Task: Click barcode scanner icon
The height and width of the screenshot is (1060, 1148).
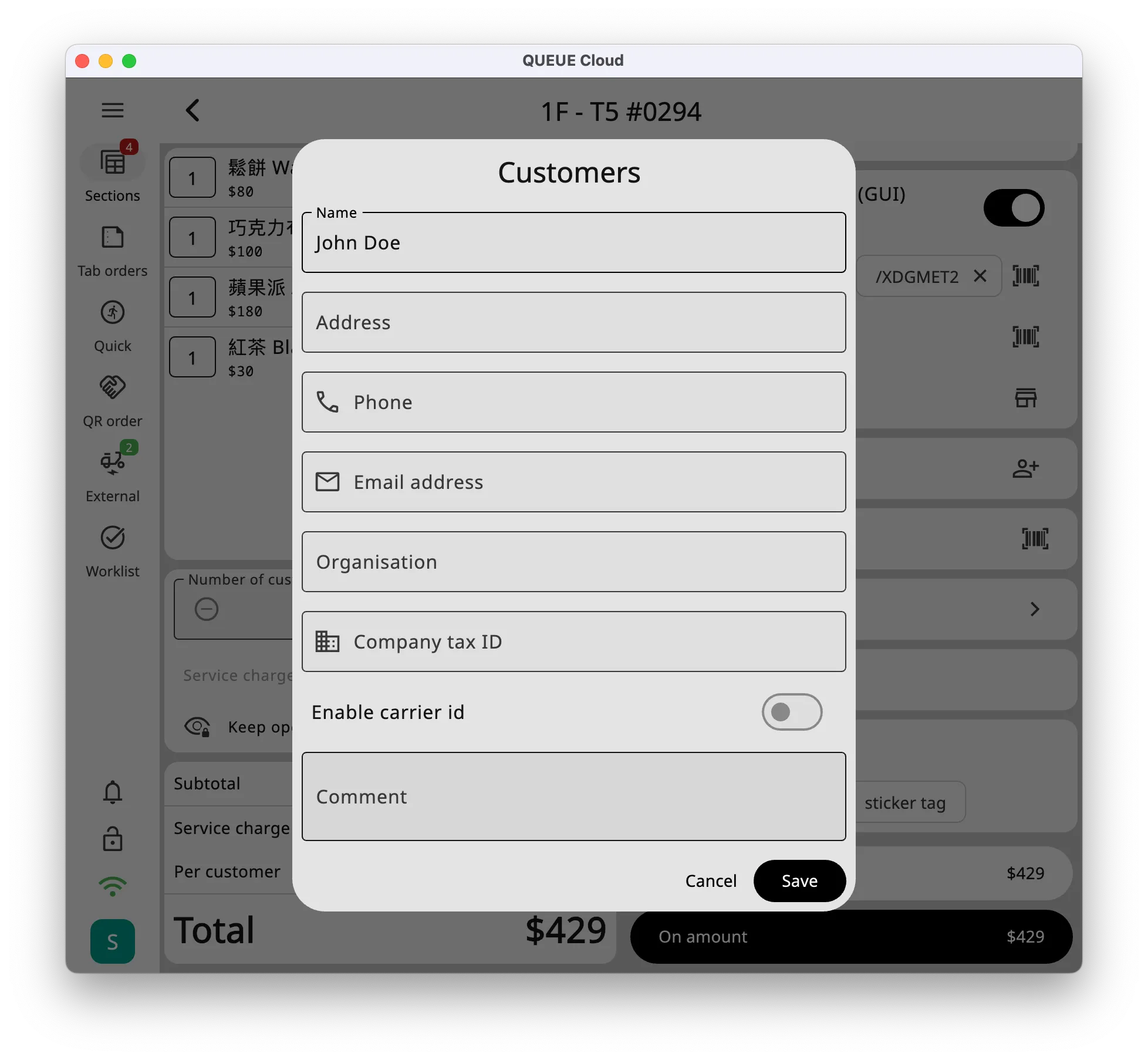Action: [1026, 276]
